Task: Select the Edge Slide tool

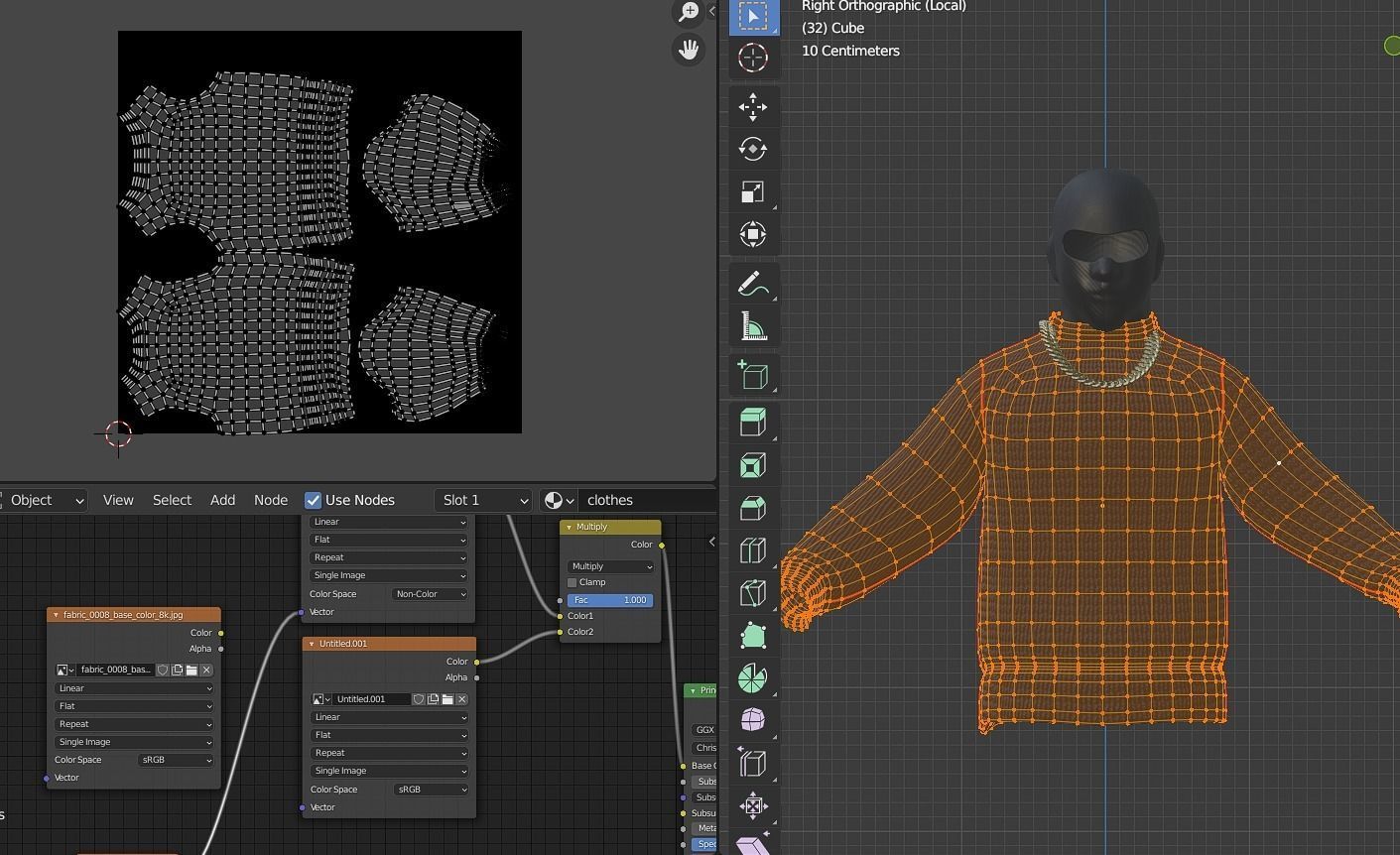Action: pos(753,764)
